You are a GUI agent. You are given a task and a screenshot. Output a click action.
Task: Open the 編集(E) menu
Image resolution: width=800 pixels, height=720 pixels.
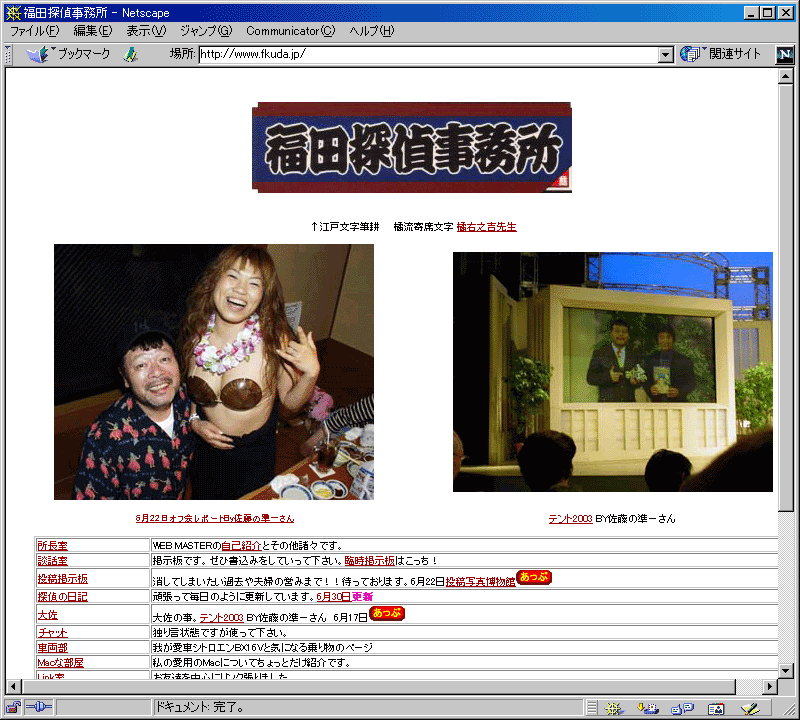click(93, 31)
